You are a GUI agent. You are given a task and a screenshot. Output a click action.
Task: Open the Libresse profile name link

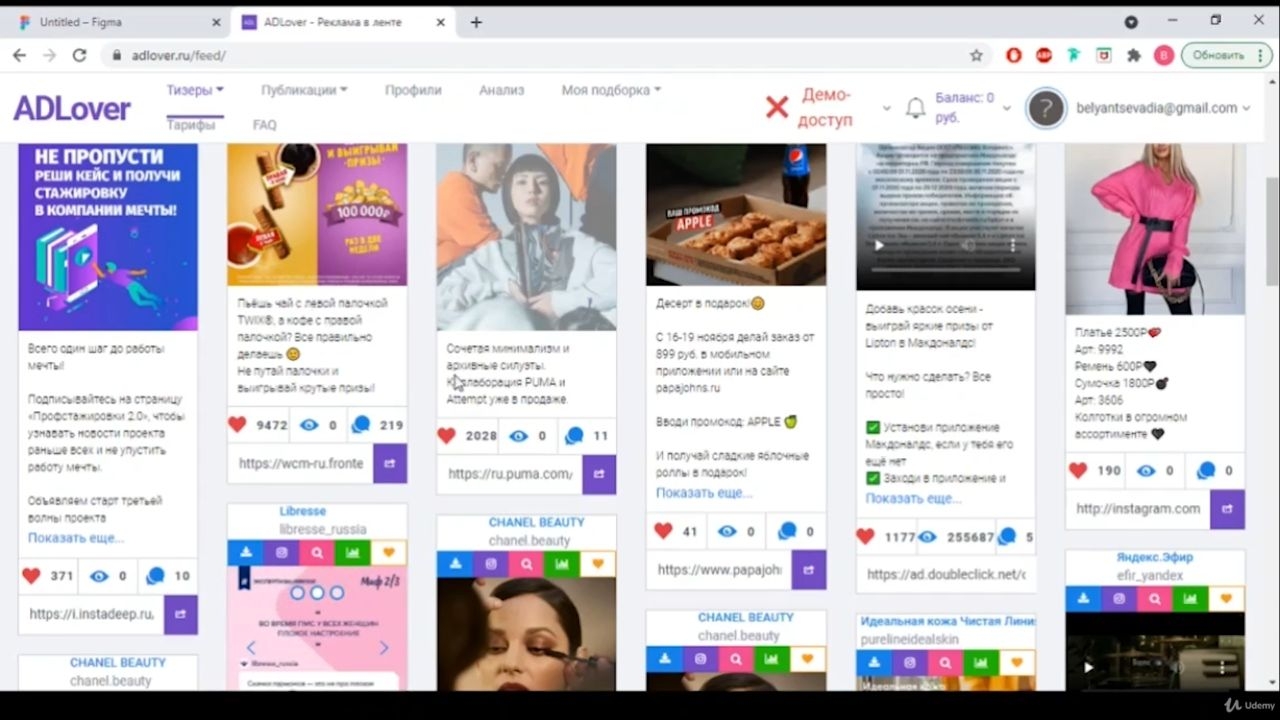(x=303, y=511)
